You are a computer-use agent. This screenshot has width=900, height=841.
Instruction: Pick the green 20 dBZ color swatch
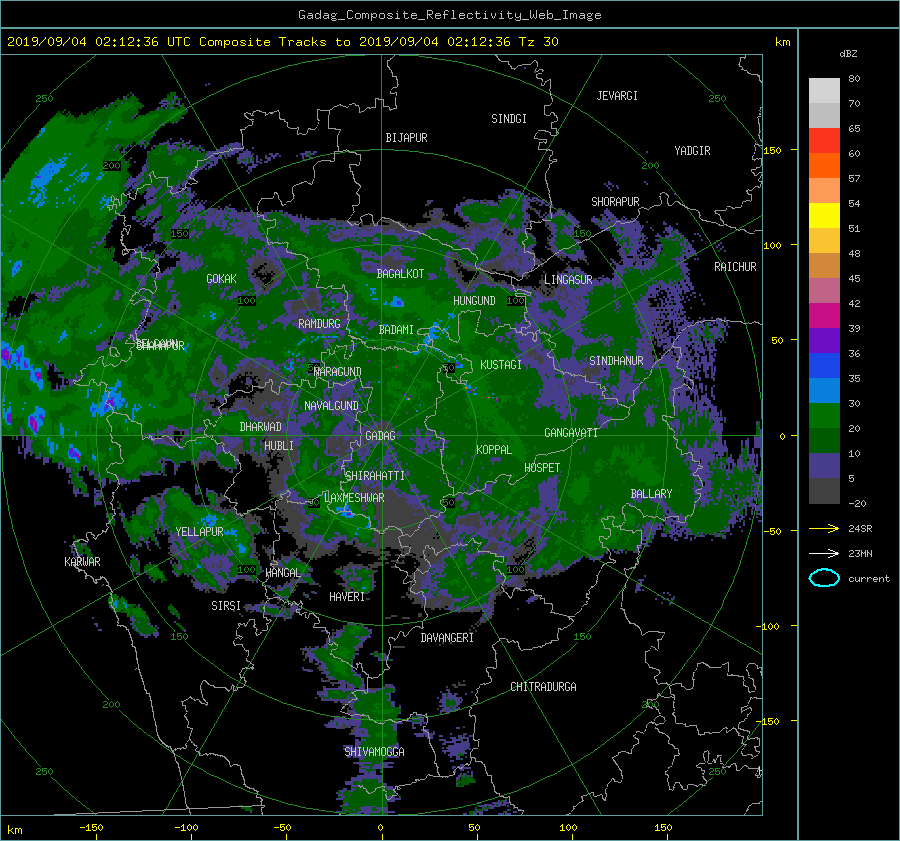click(x=824, y=416)
